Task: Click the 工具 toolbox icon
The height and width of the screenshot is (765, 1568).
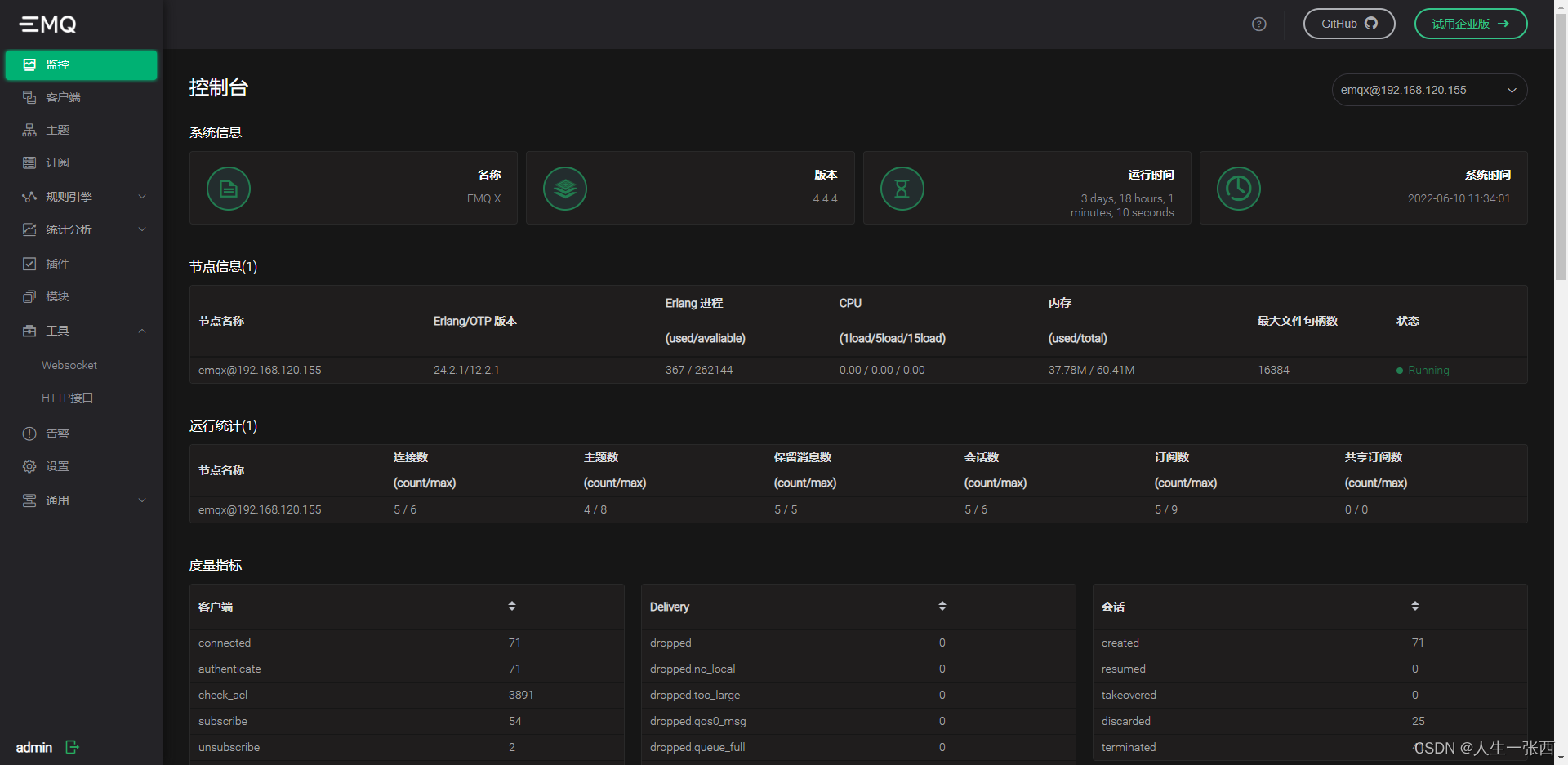Action: coord(29,331)
